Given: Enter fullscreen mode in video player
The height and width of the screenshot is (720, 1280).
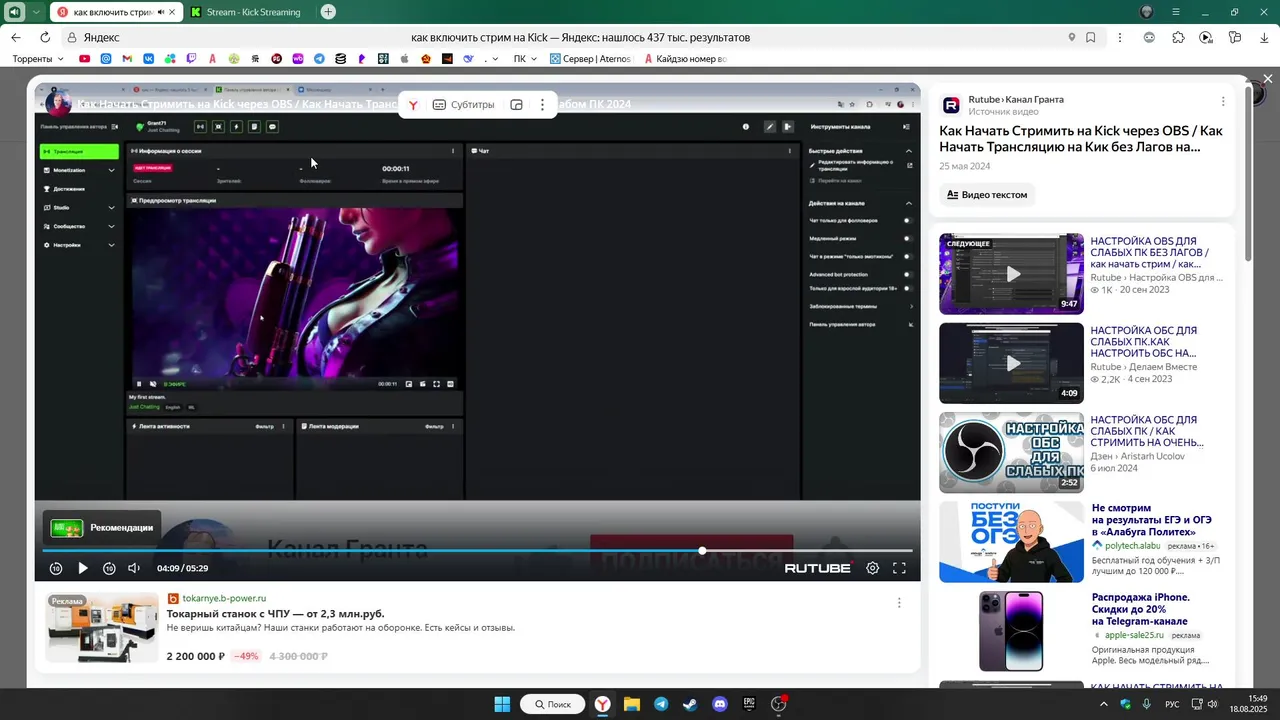Looking at the screenshot, I should [899, 568].
